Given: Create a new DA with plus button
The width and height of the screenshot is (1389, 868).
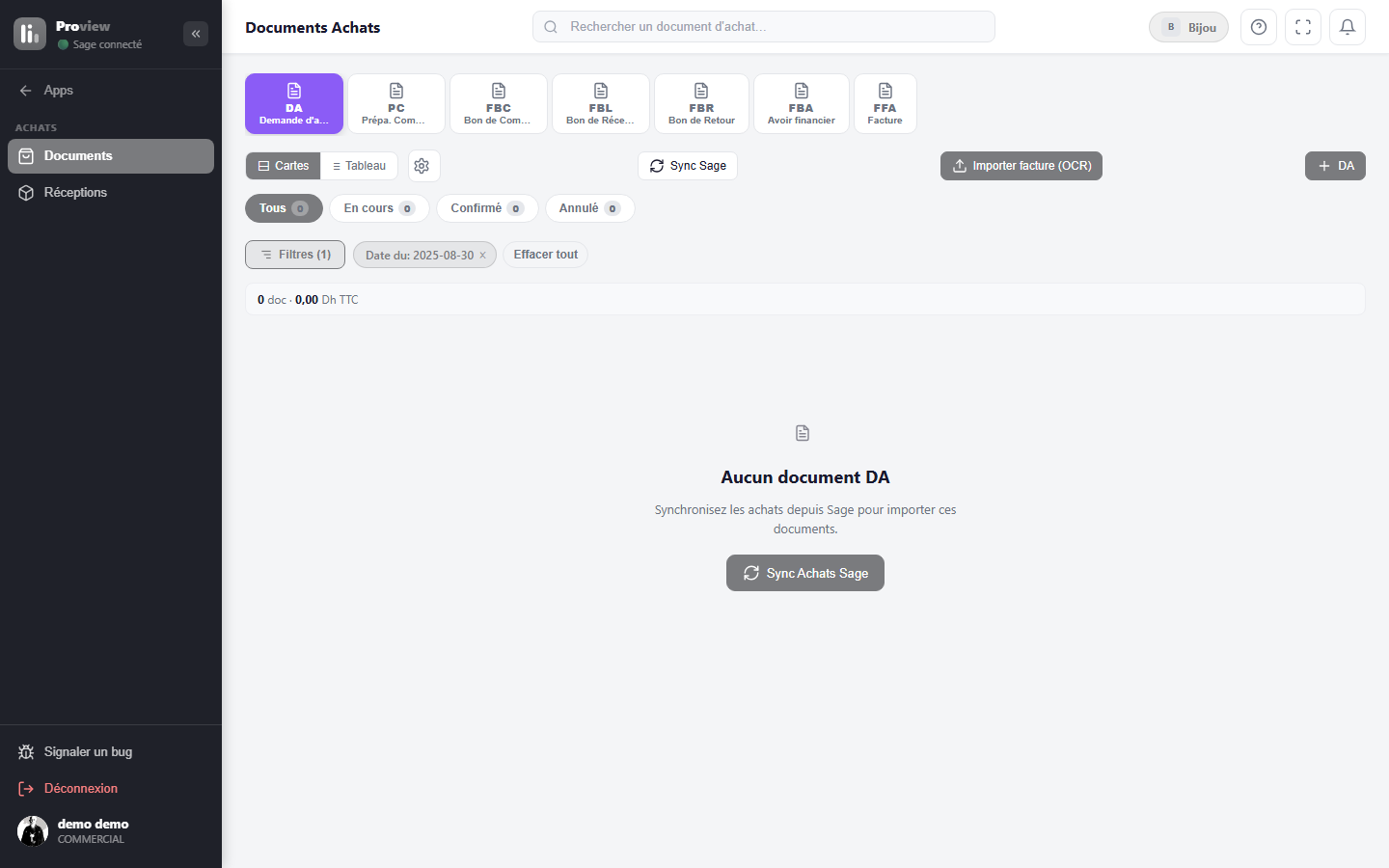Looking at the screenshot, I should (x=1335, y=166).
